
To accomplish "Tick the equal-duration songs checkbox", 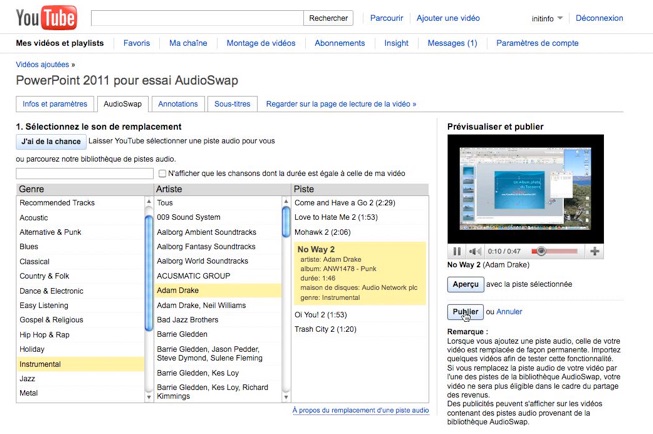I will point(162,173).
